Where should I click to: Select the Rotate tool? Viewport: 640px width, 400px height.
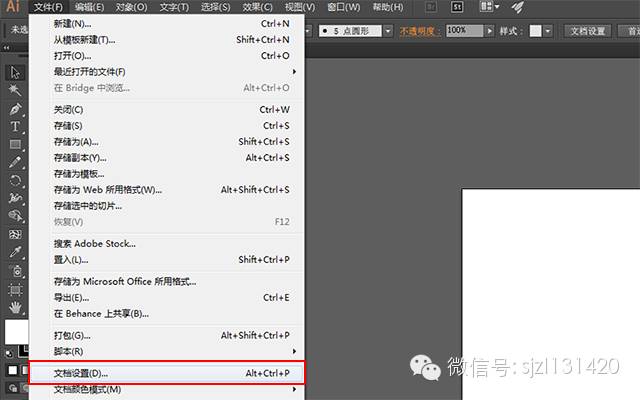pyautogui.click(x=15, y=181)
